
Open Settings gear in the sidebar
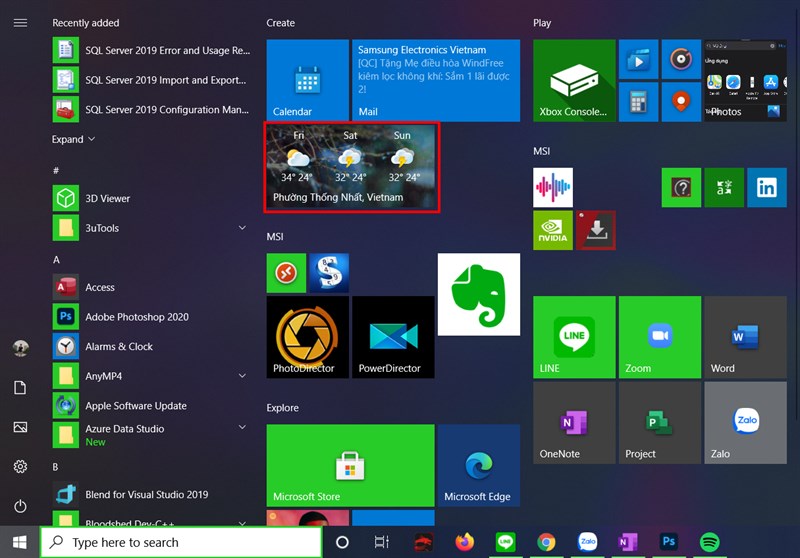coord(20,467)
